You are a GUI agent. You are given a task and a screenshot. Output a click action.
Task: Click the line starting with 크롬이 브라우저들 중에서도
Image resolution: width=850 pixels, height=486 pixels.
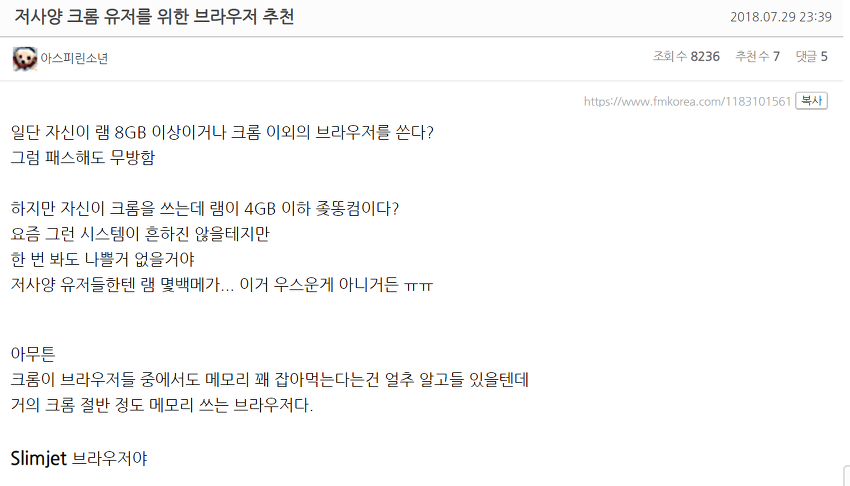click(x=269, y=381)
